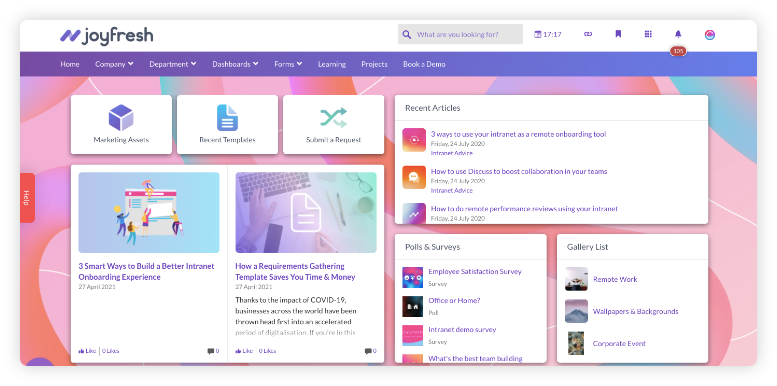This screenshot has height=386, width=777.
Task: View 0 Likes on Onboarding Experience article
Action: click(x=111, y=351)
